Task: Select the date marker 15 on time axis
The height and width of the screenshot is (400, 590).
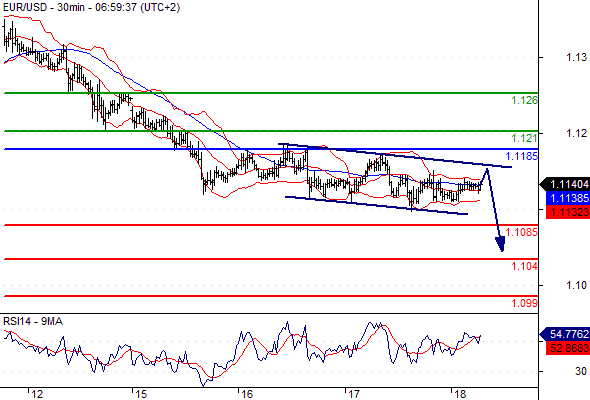Action: 141,394
